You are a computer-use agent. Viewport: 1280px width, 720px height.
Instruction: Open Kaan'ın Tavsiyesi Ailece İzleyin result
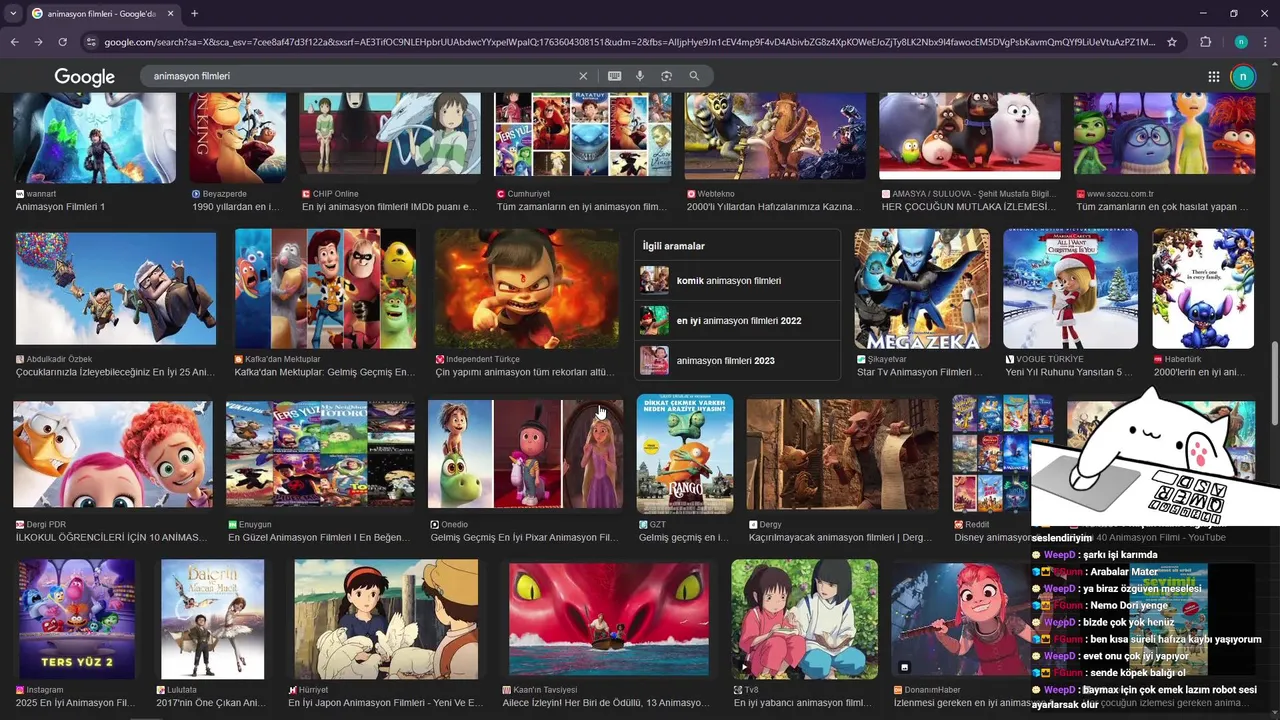(x=604, y=703)
